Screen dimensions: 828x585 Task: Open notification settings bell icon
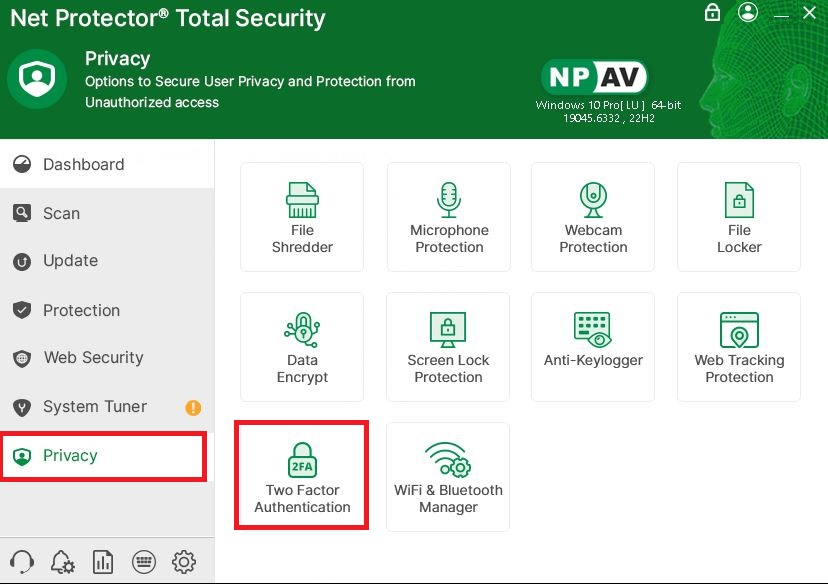(62, 562)
